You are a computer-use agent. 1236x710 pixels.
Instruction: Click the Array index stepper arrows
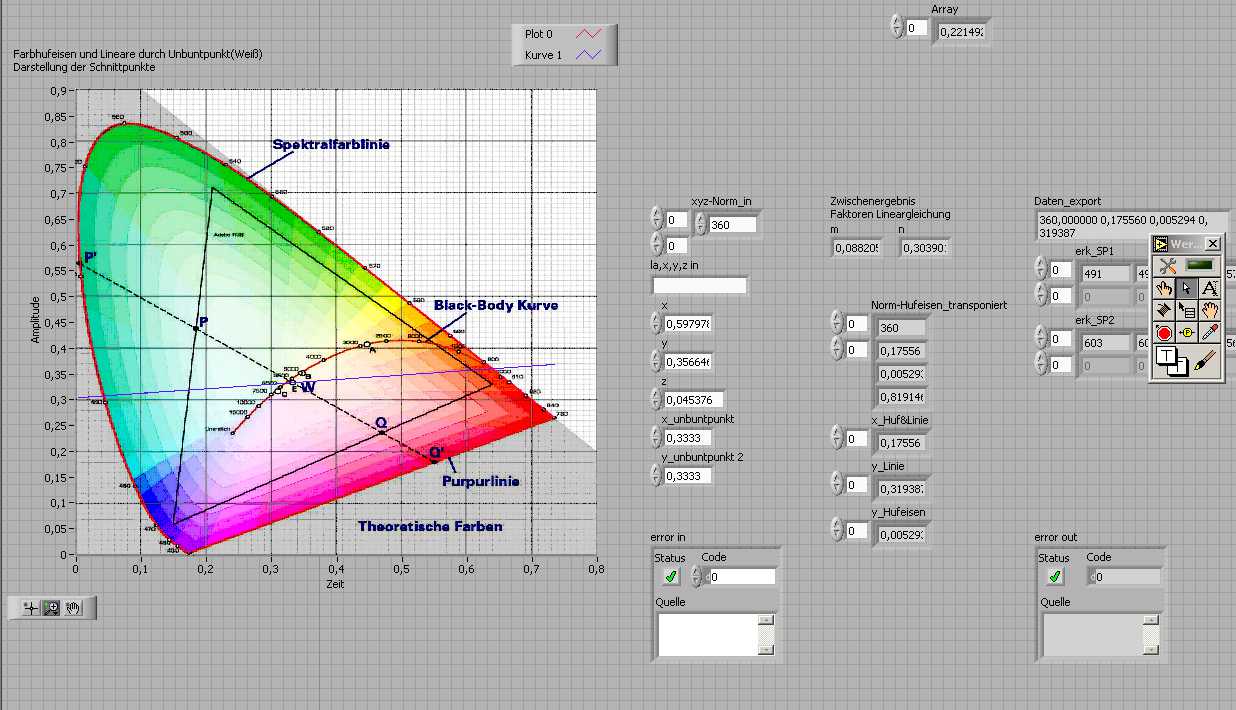(x=897, y=28)
